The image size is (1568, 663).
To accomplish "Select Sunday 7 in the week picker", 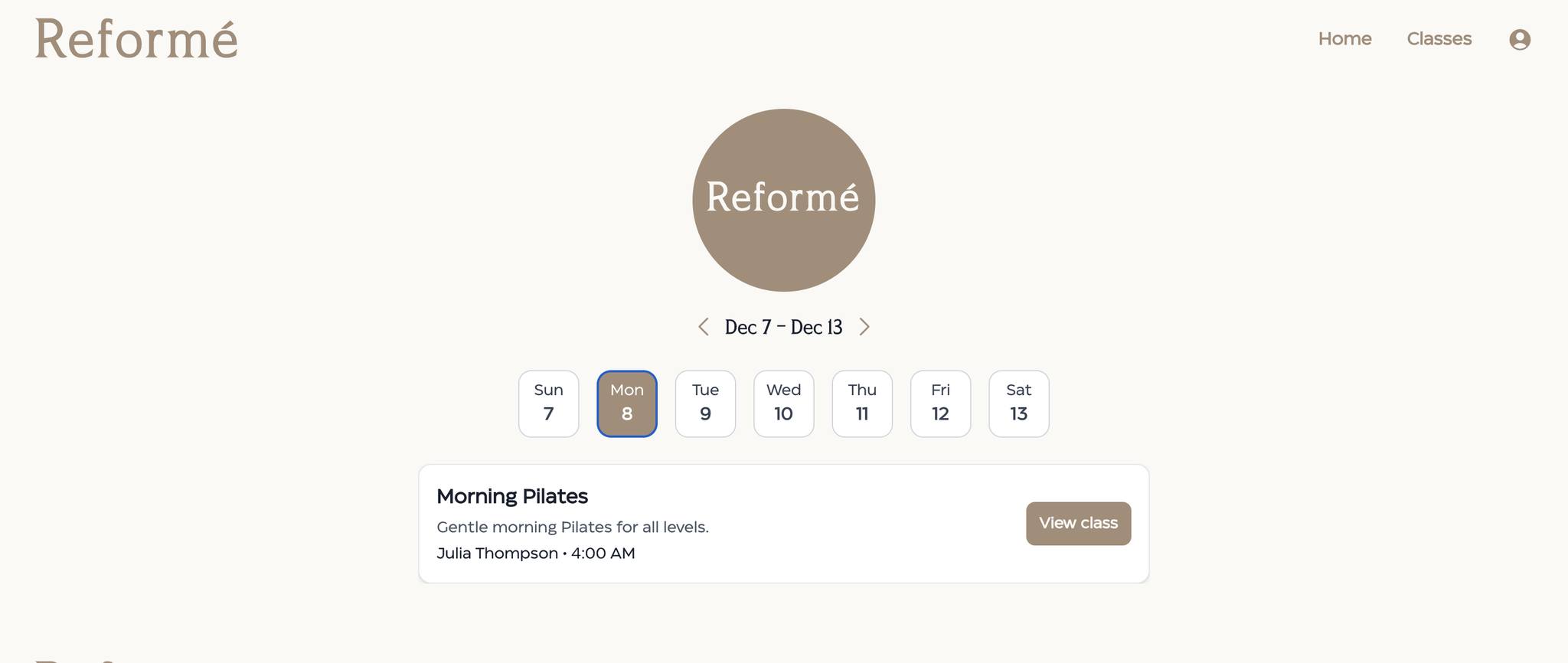I will [548, 403].
